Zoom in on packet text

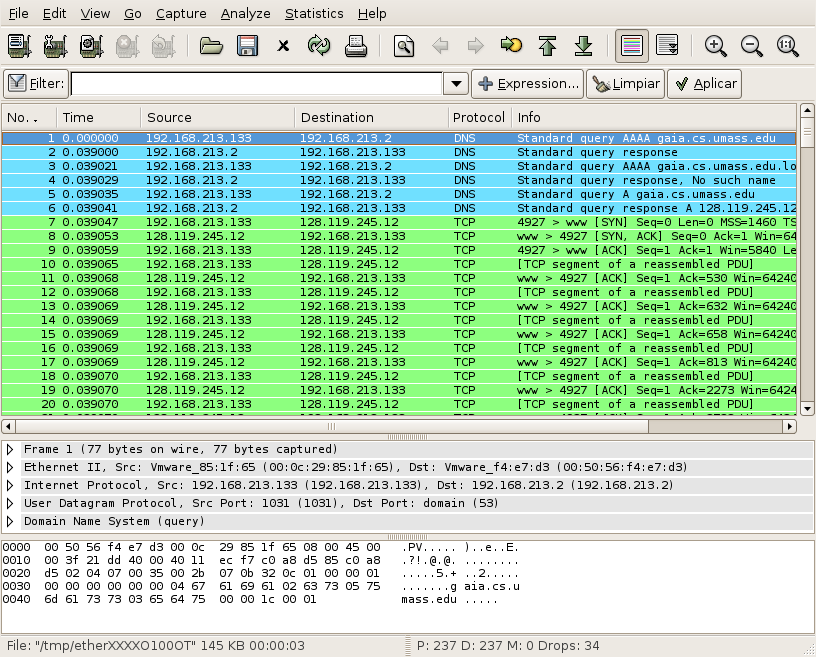tap(716, 46)
